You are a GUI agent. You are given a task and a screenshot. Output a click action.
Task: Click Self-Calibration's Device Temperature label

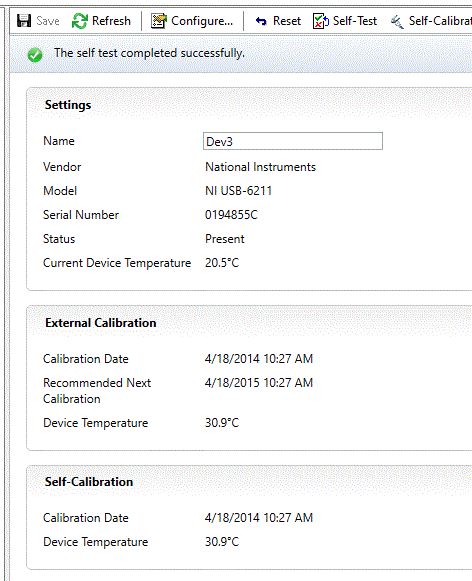(96, 542)
